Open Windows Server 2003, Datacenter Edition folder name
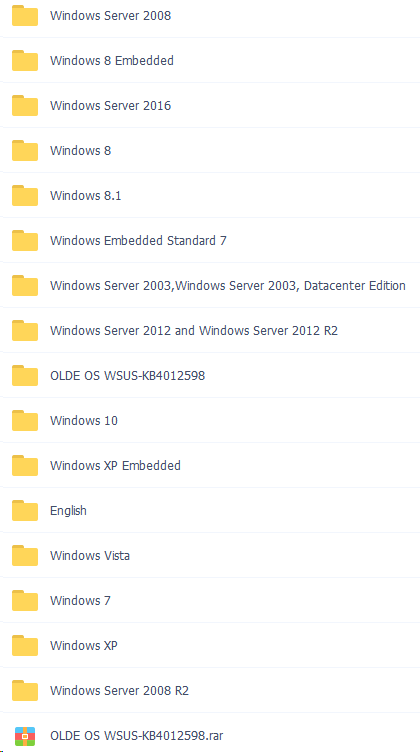 click(228, 286)
